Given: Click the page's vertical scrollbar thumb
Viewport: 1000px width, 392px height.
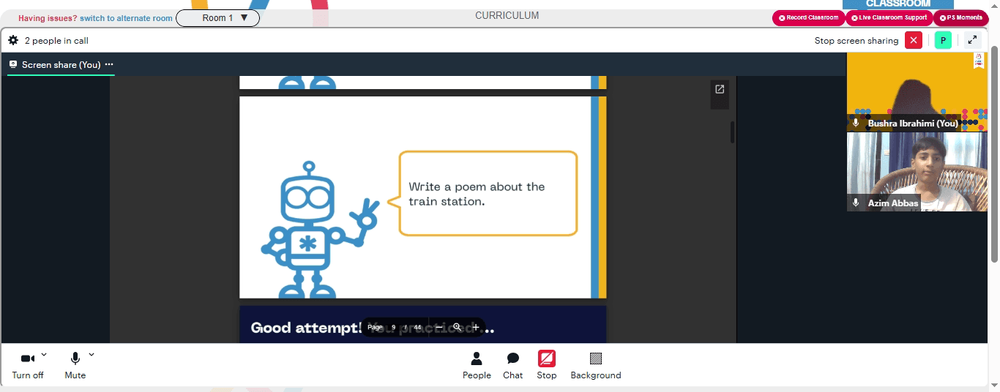Looking at the screenshot, I should click(x=994, y=153).
